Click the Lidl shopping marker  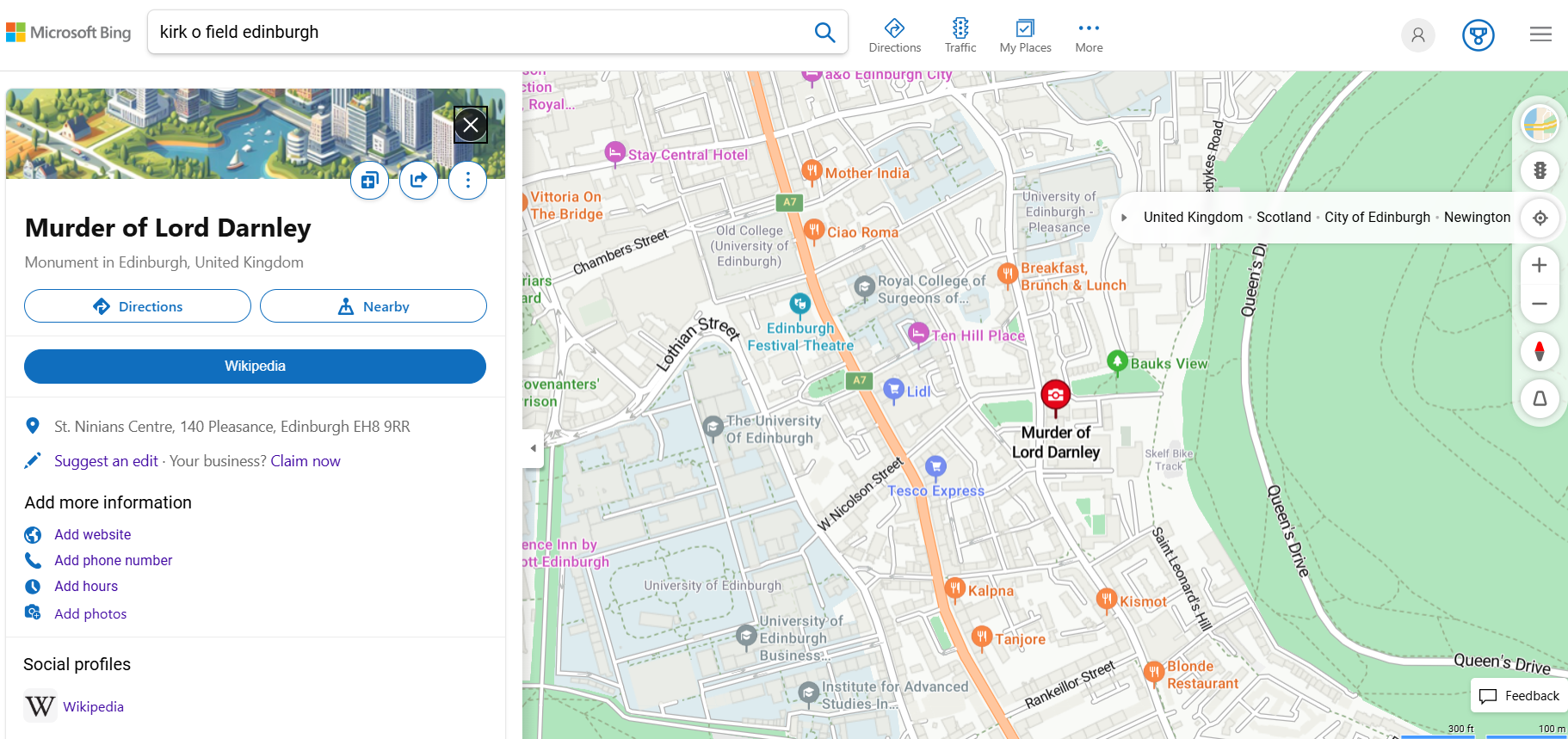point(894,390)
